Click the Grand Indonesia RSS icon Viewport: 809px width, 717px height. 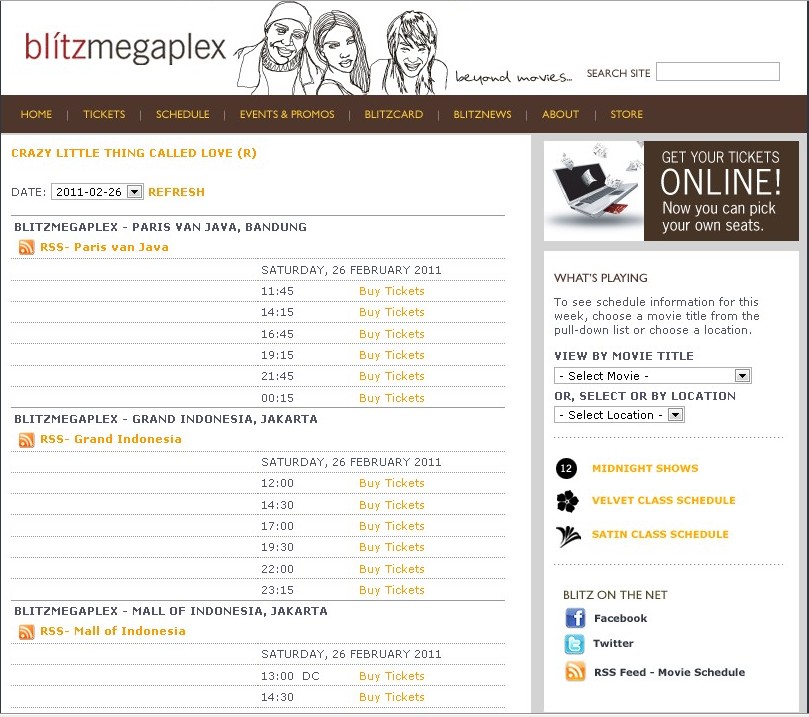pos(26,439)
